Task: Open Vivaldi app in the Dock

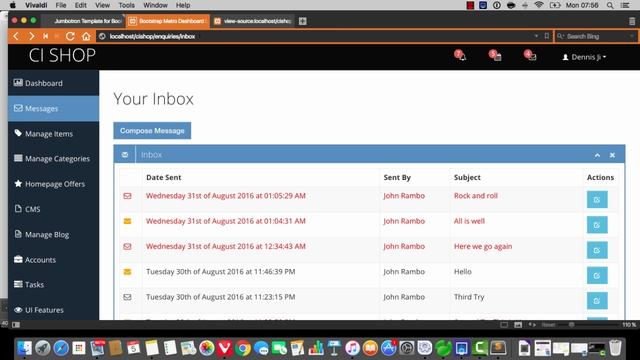Action: [224, 348]
